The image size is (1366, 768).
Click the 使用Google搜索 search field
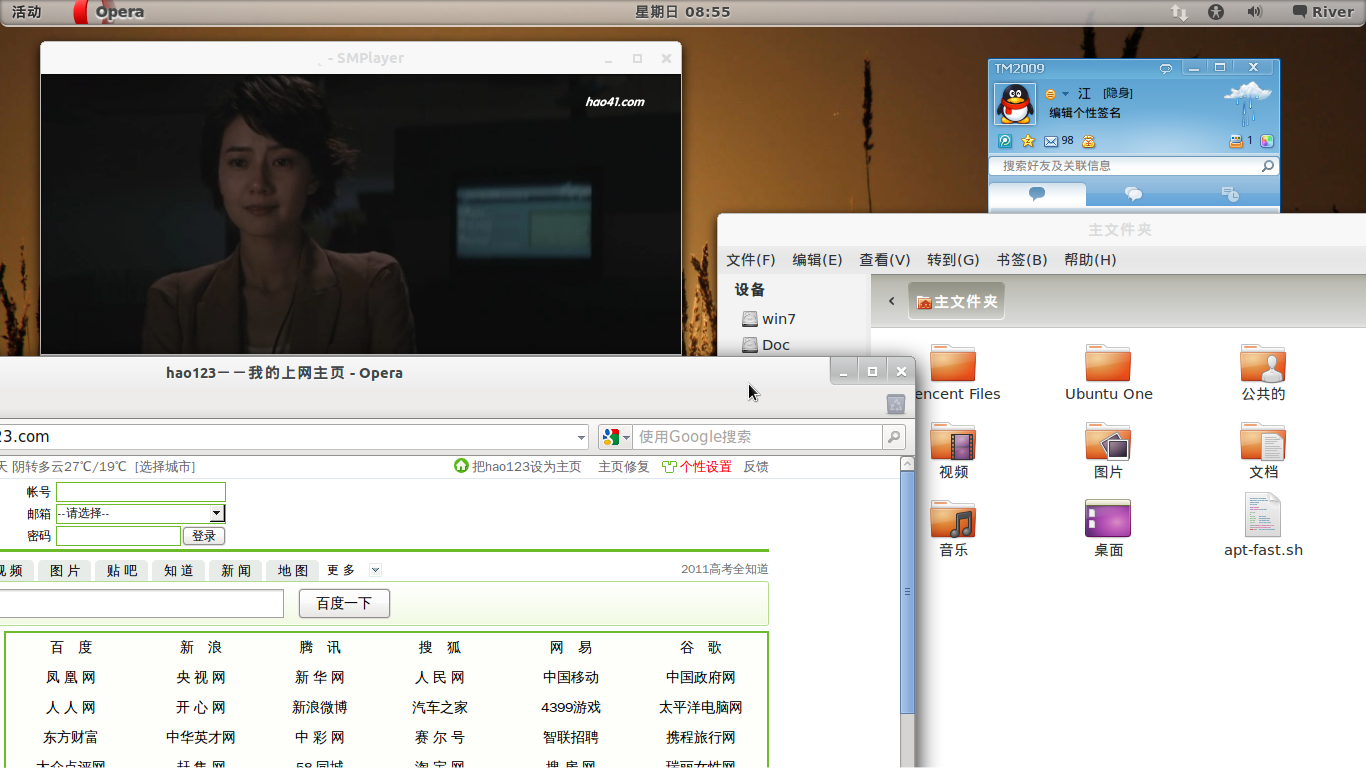[x=758, y=437]
